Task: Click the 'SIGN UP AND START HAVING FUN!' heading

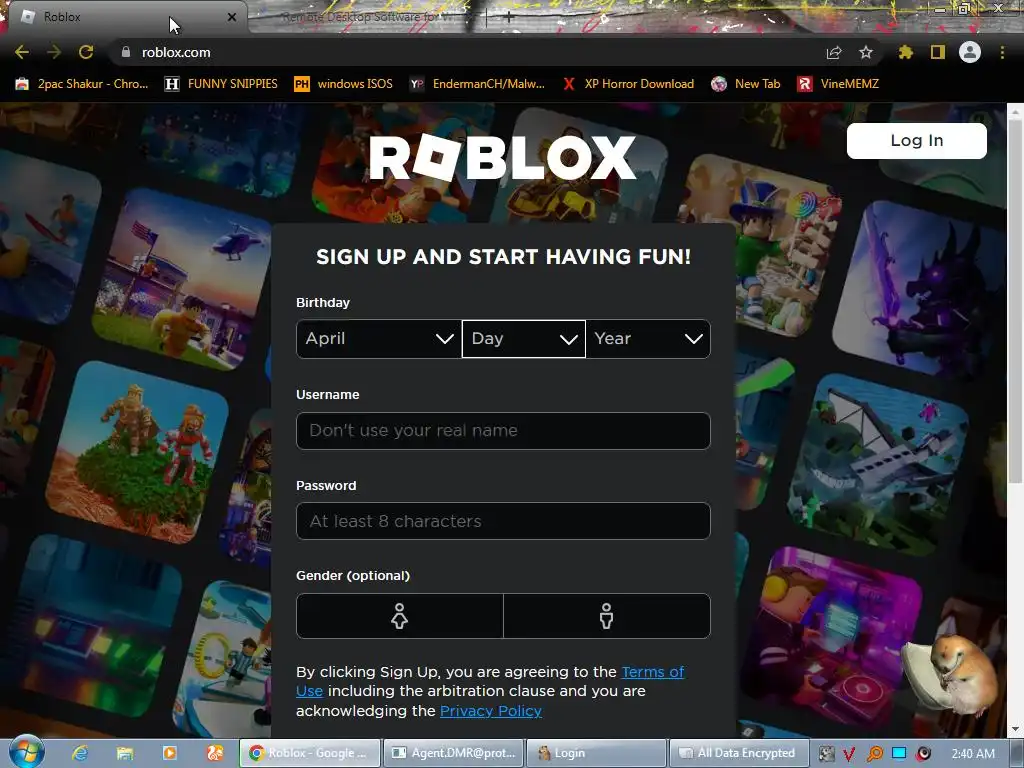Action: point(504,257)
